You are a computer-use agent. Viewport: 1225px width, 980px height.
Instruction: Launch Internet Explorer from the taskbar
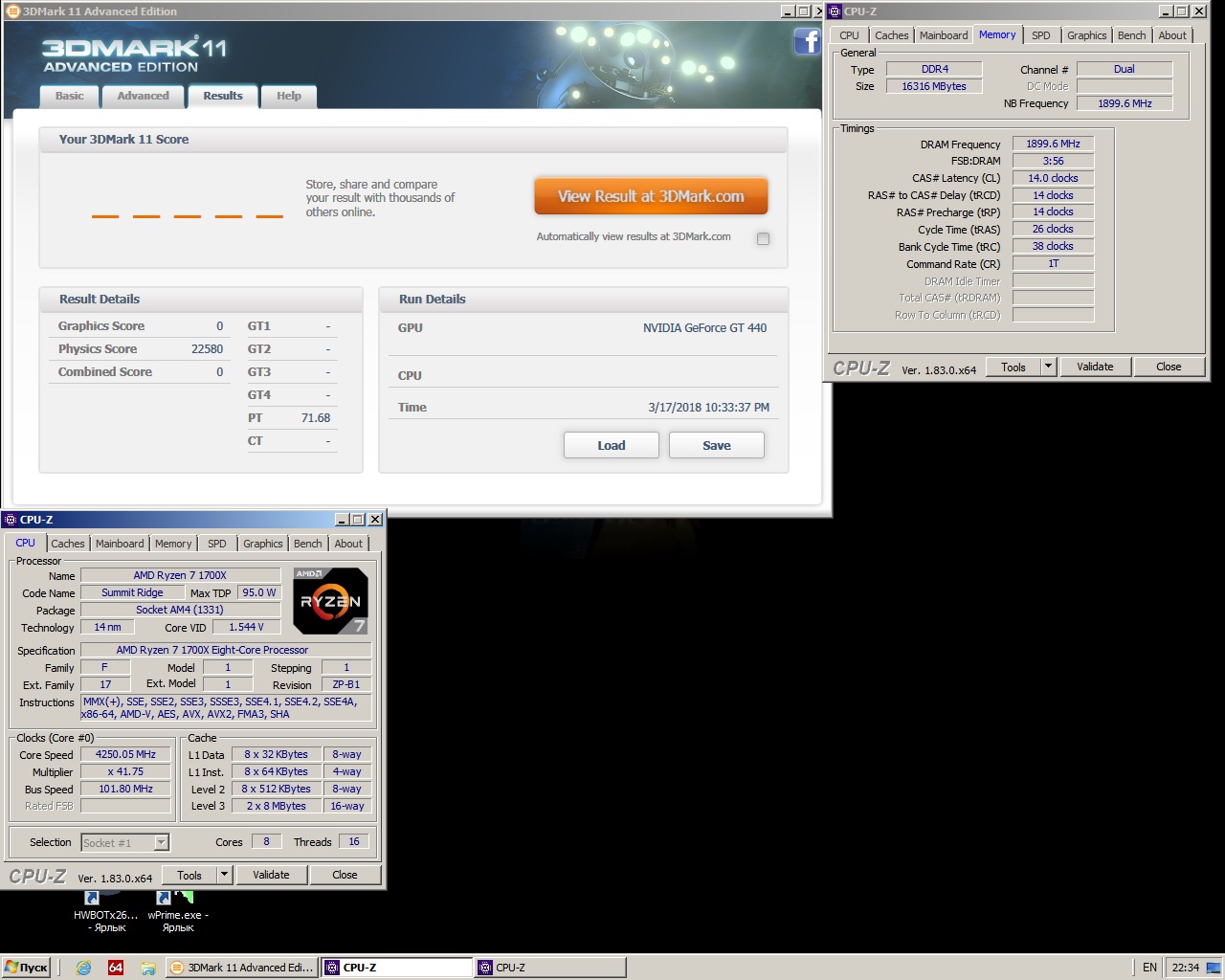pos(83,968)
